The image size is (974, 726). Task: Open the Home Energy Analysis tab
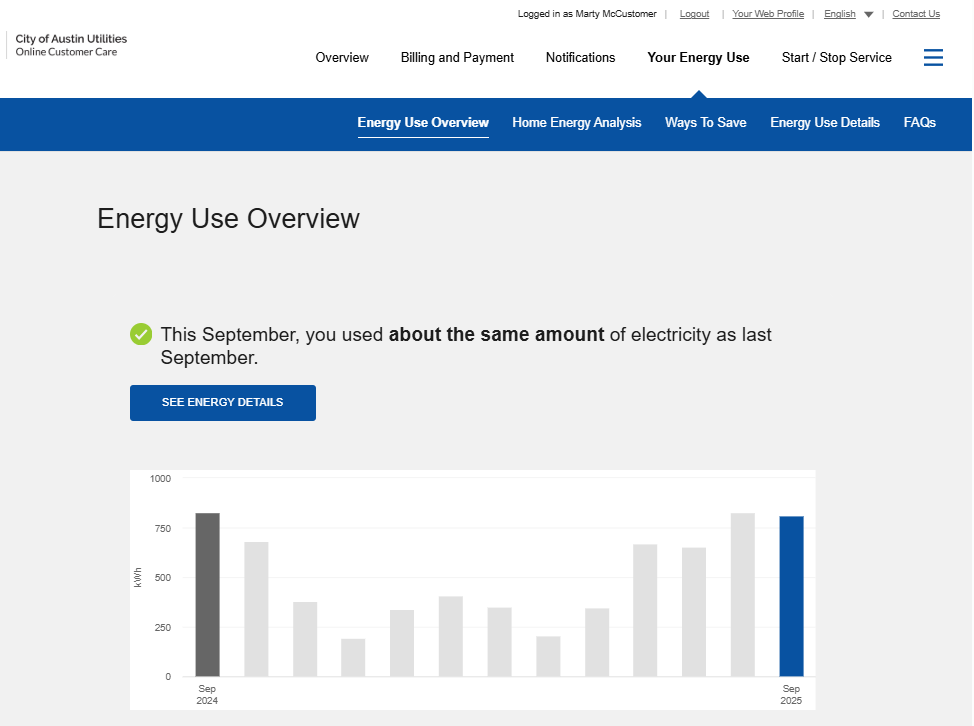coord(576,122)
